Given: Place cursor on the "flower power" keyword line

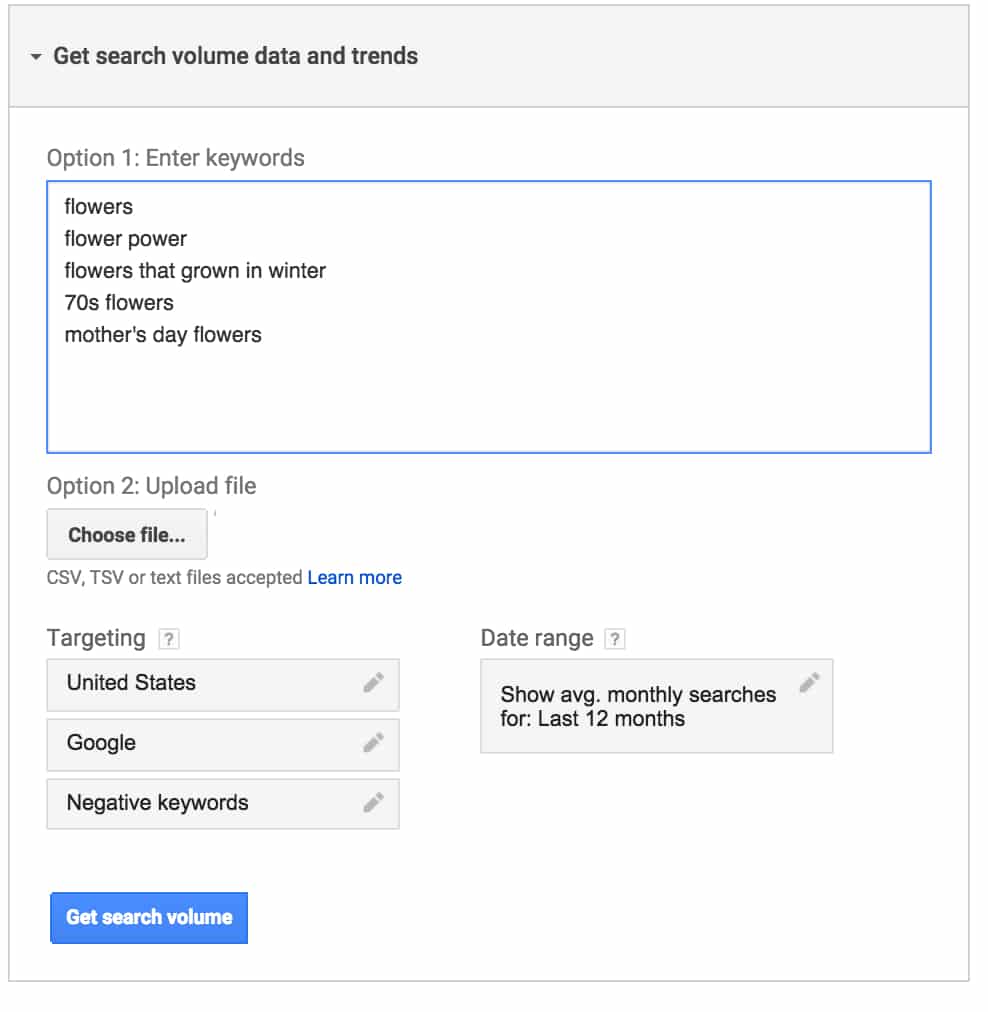Looking at the screenshot, I should [x=126, y=239].
